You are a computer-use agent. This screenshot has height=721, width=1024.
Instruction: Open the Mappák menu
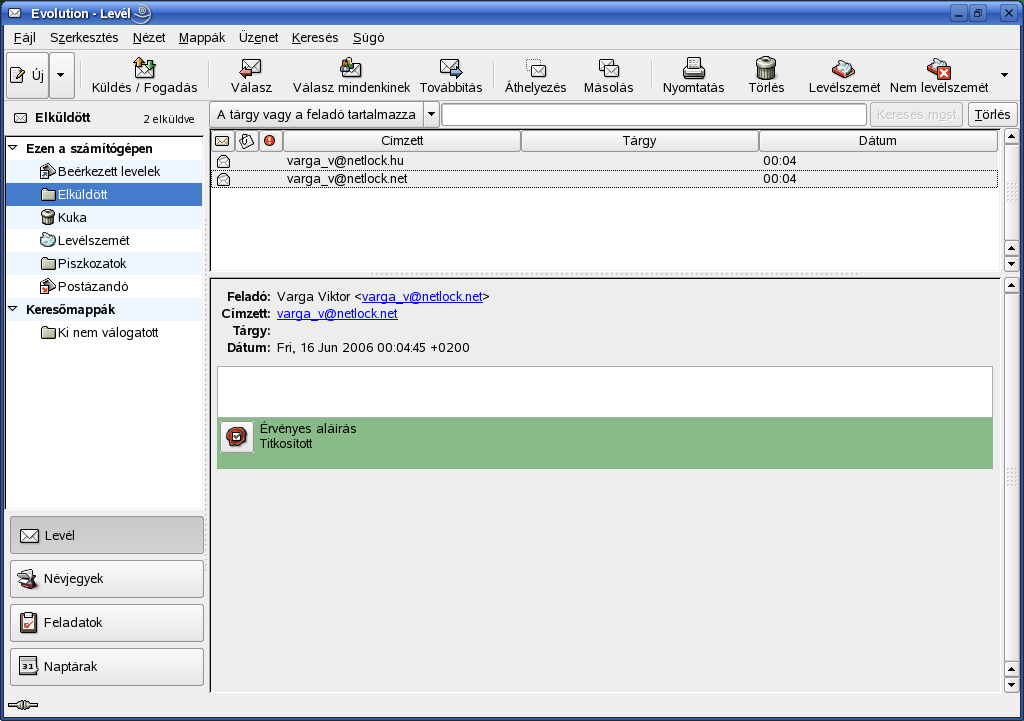(202, 38)
